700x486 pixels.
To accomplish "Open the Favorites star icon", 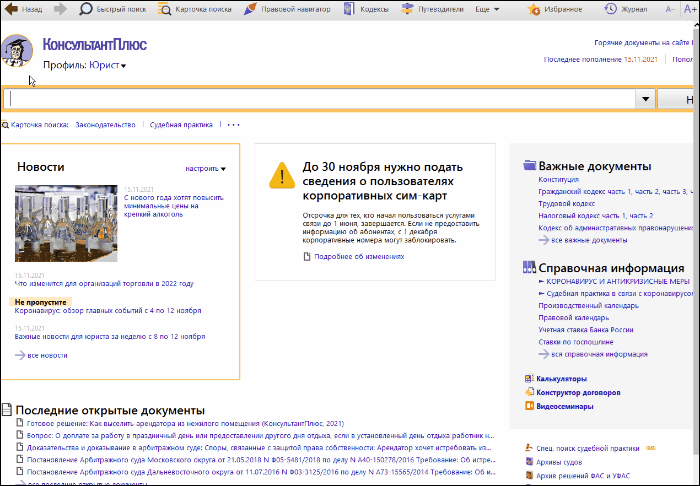I will tap(533, 9).
